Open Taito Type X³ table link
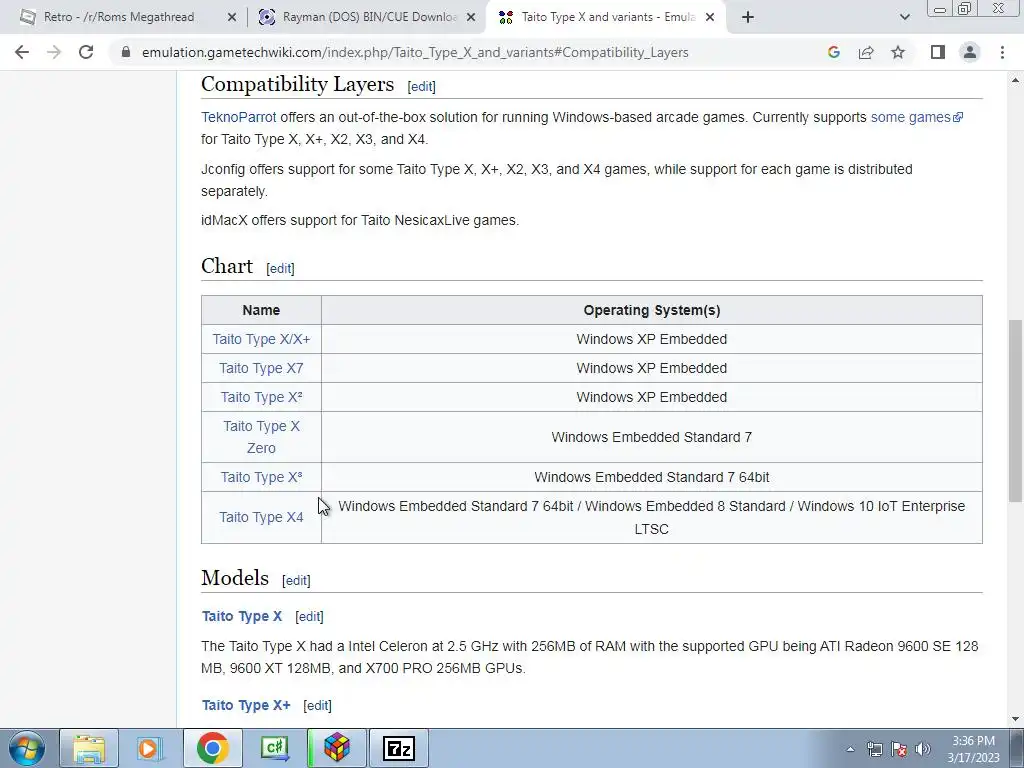Image resolution: width=1024 pixels, height=768 pixels. [x=261, y=477]
